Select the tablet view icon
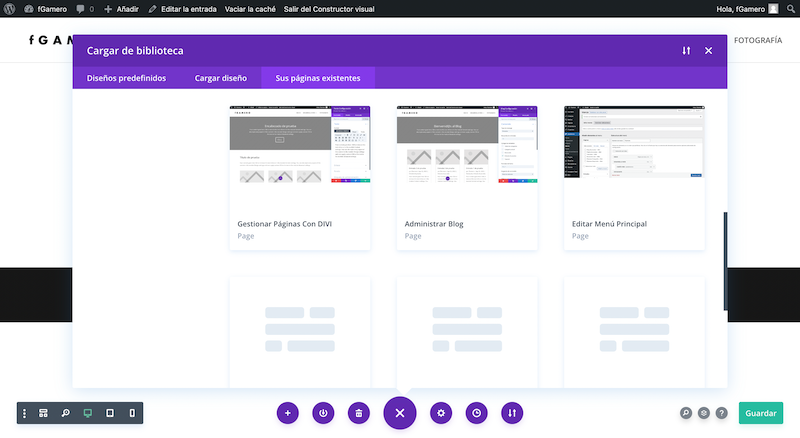Viewport: 800px width, 438px height. pyautogui.click(x=110, y=413)
